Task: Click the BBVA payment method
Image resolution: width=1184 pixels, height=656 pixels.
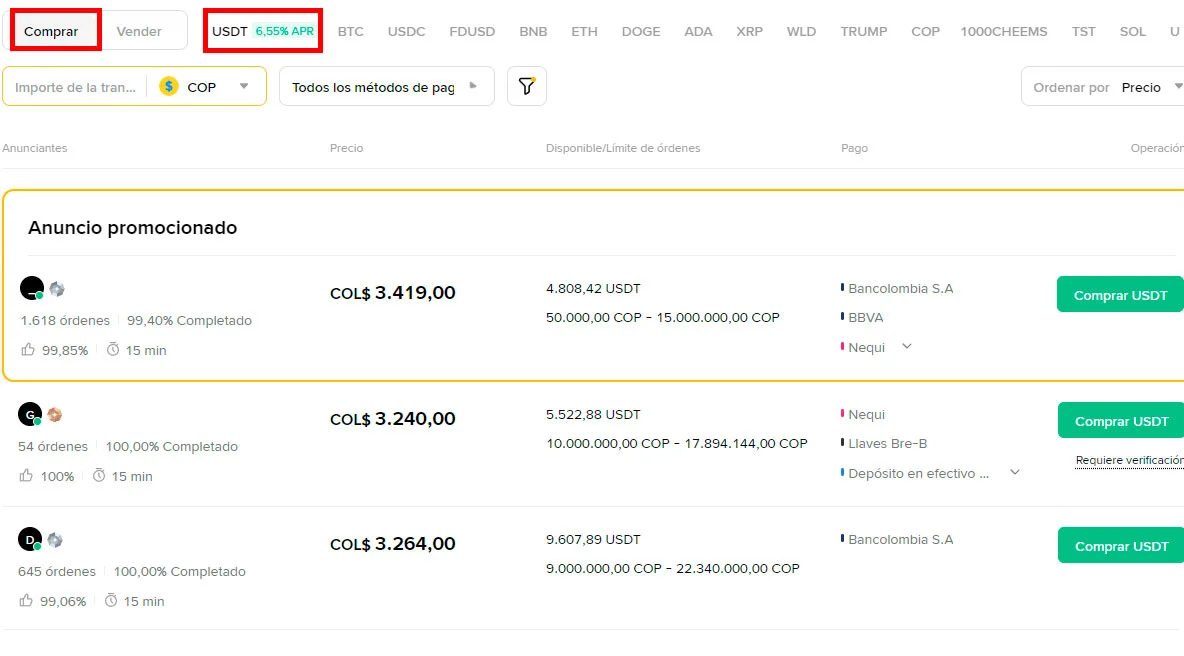Action: pyautogui.click(x=865, y=318)
